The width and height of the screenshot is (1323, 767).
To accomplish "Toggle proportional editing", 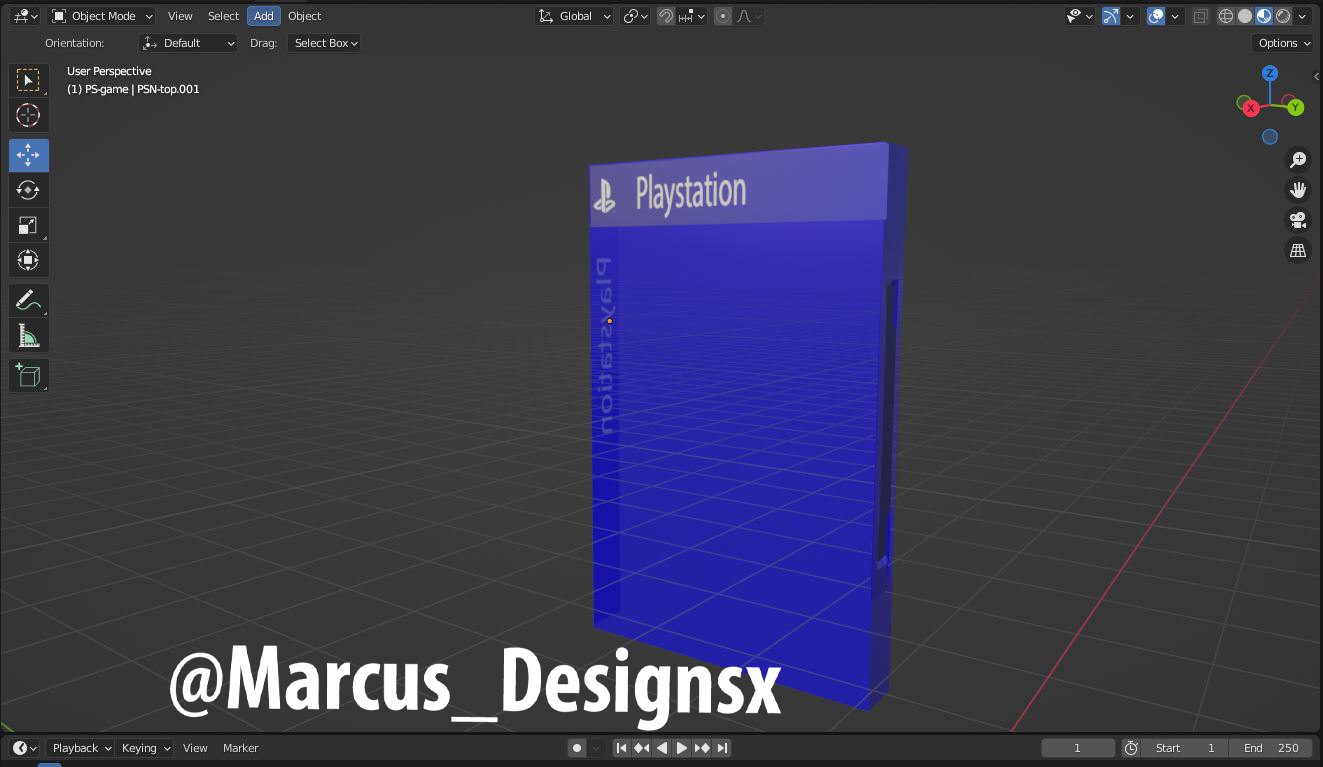I will pyautogui.click(x=723, y=16).
